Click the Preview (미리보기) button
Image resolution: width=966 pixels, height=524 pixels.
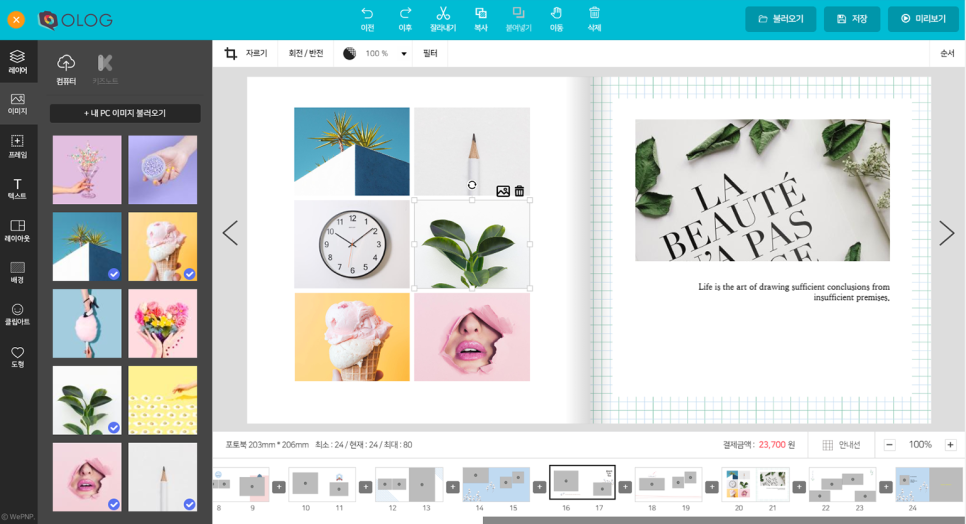click(x=923, y=19)
